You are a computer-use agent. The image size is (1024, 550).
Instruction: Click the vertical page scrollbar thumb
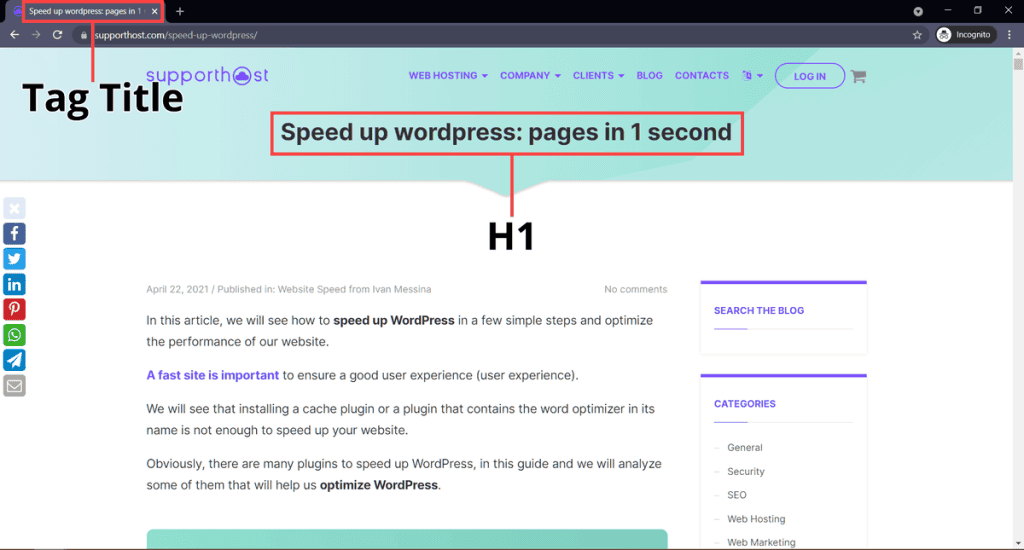[x=1018, y=64]
